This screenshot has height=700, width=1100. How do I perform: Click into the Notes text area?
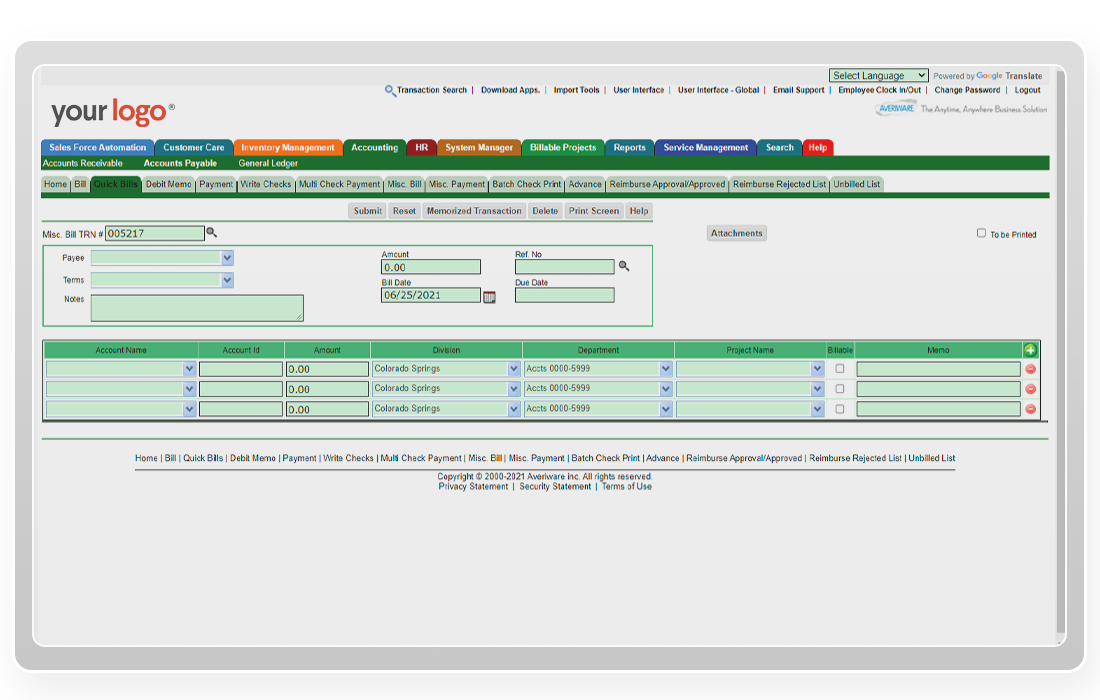pos(197,308)
